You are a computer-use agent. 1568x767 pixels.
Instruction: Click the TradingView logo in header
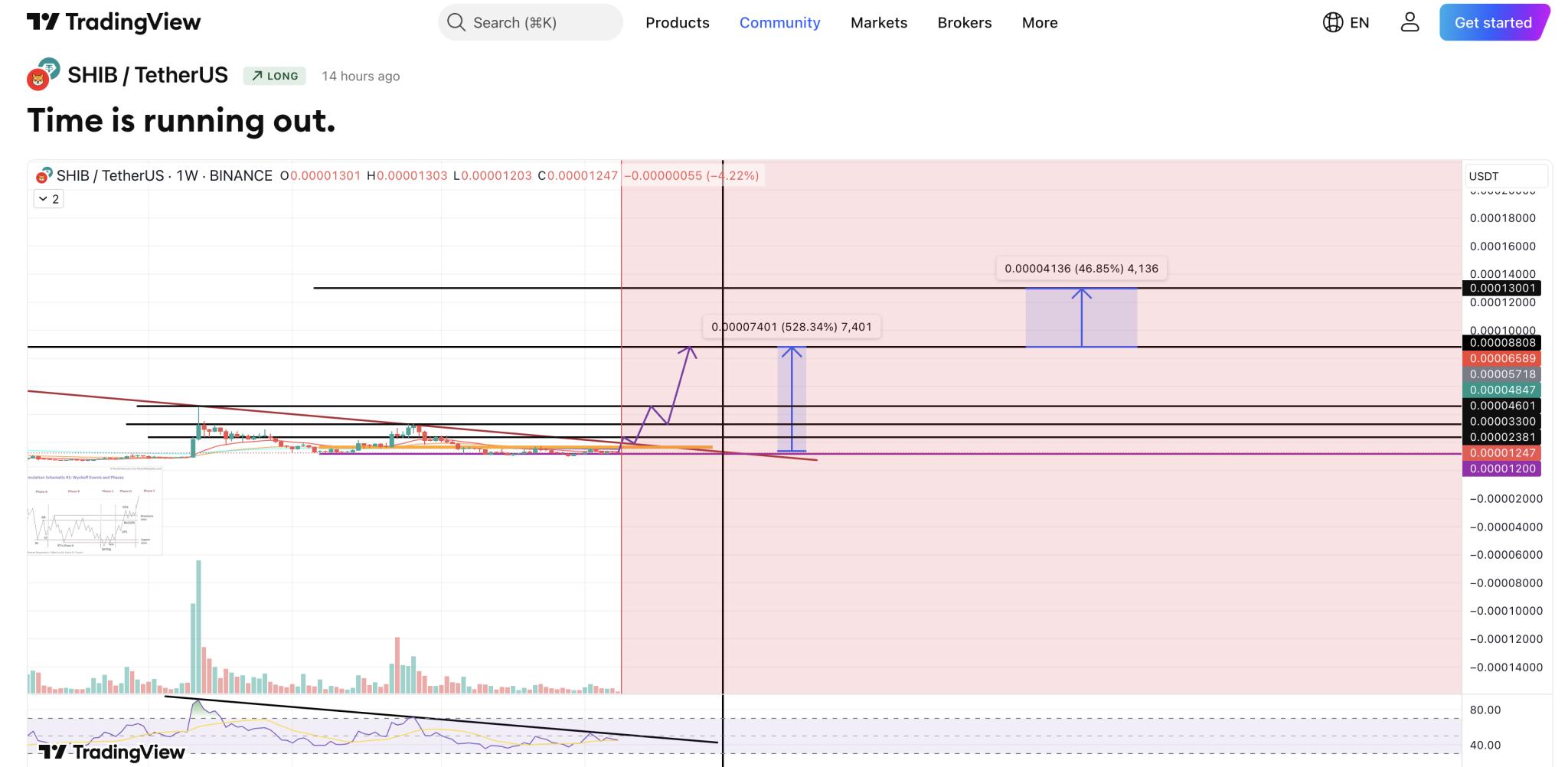point(113,22)
